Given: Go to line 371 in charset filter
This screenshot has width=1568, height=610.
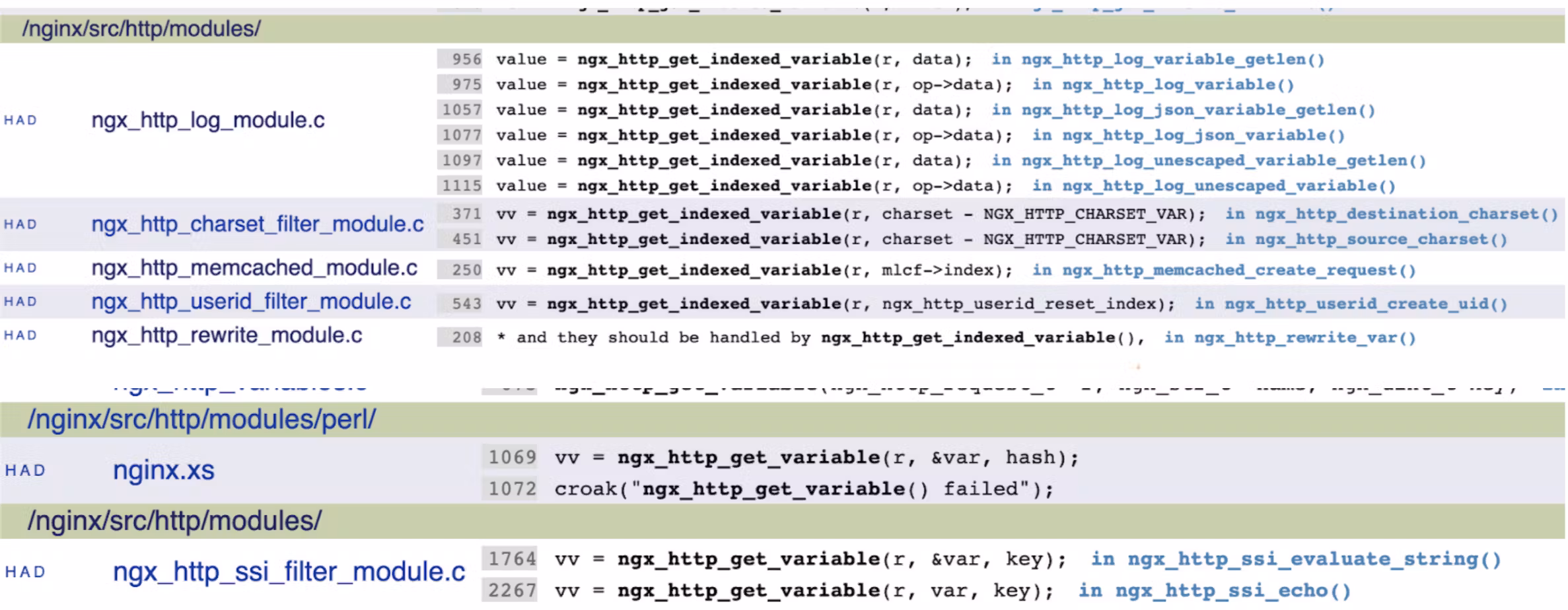Looking at the screenshot, I should tap(466, 214).
